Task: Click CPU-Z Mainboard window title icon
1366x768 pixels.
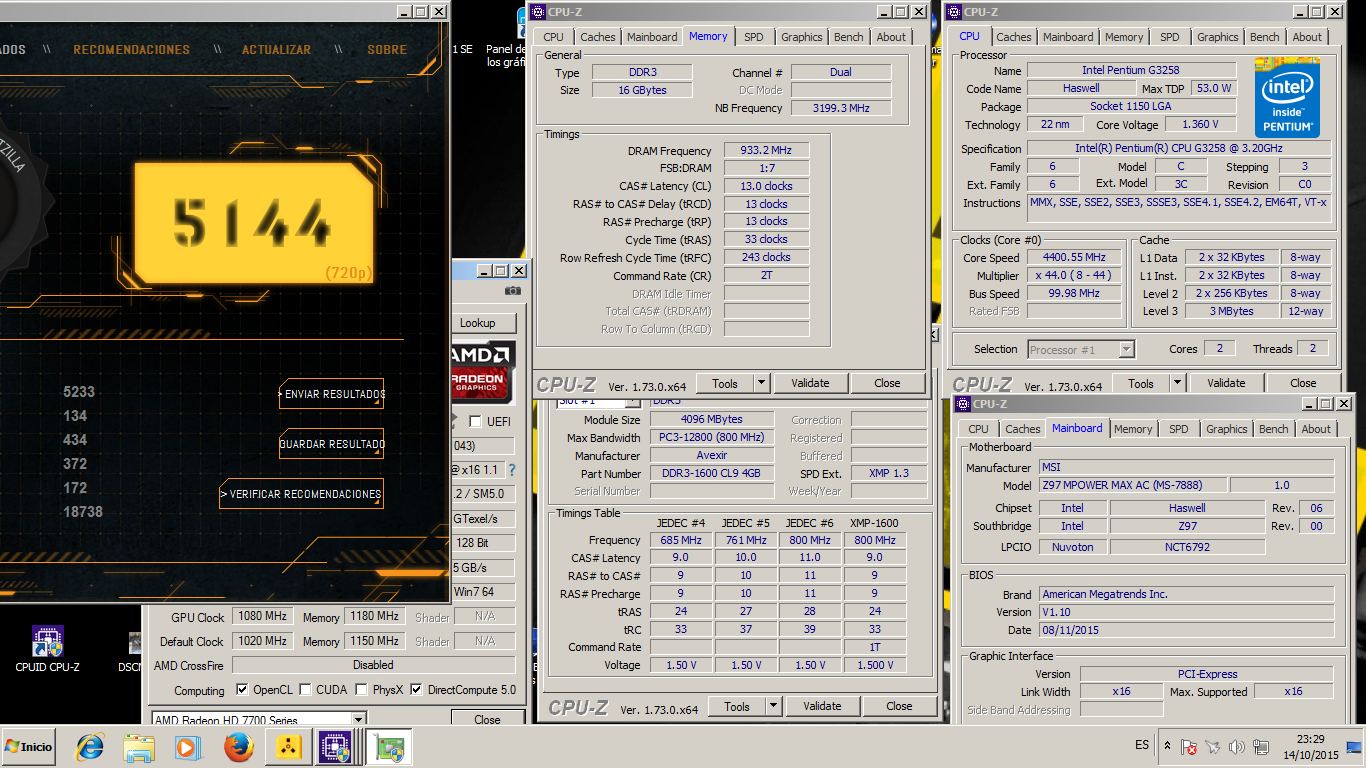Action: coord(962,404)
